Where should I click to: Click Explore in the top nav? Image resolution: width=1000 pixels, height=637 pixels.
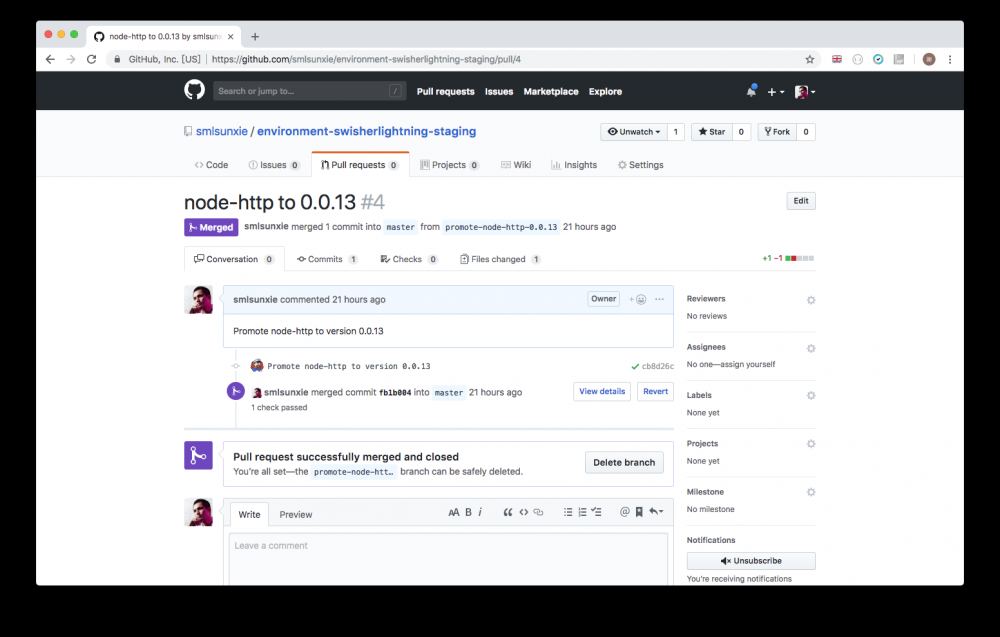pyautogui.click(x=605, y=92)
